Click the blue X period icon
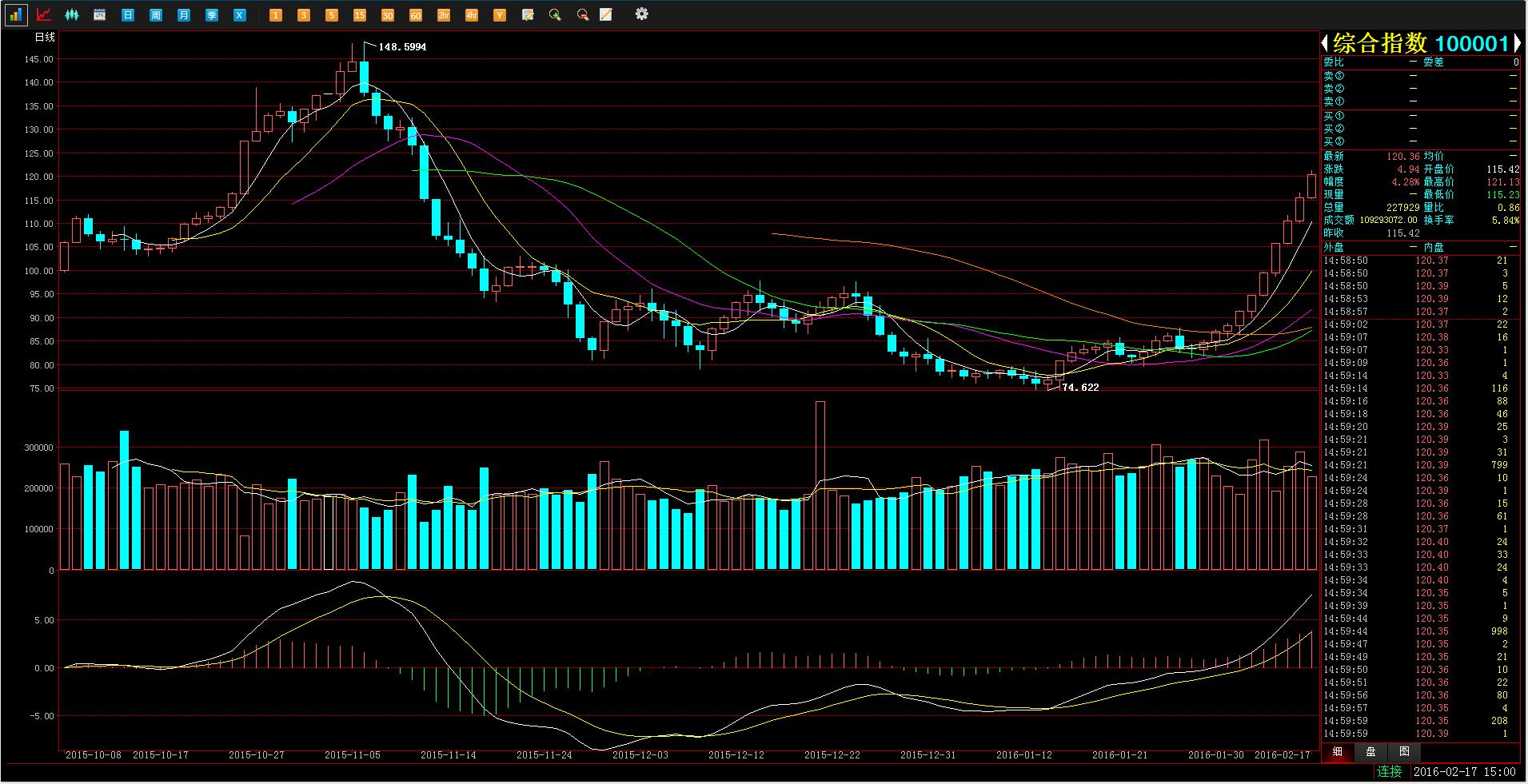Image resolution: width=1528 pixels, height=784 pixels. (240, 14)
